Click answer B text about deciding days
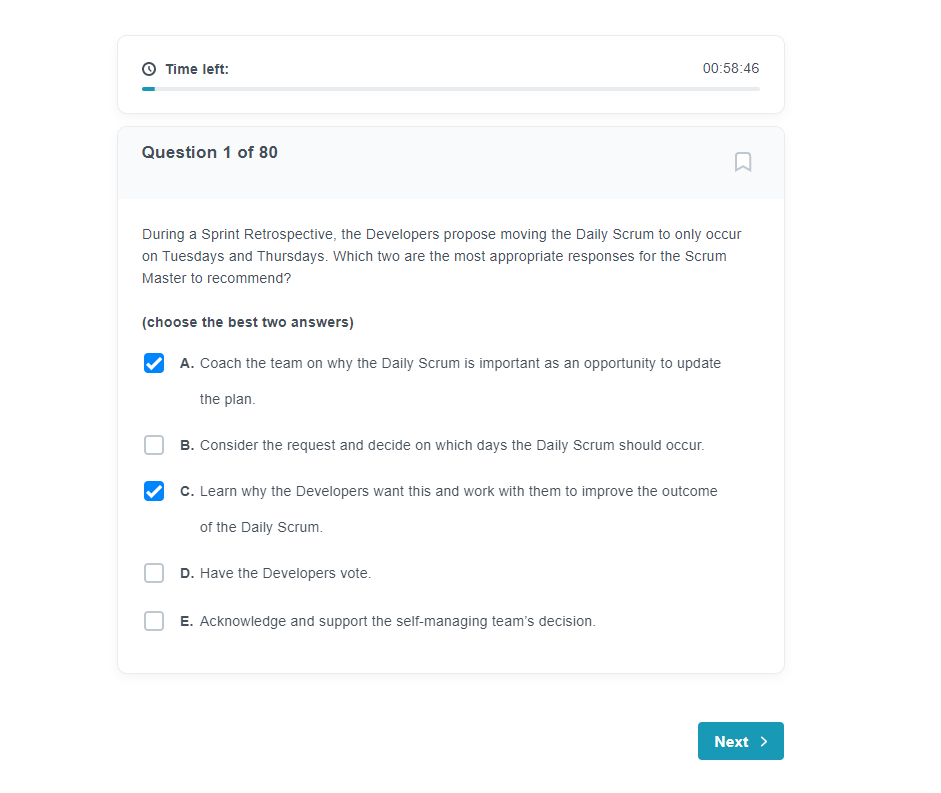Screen dimensions: 941x793 452,445
